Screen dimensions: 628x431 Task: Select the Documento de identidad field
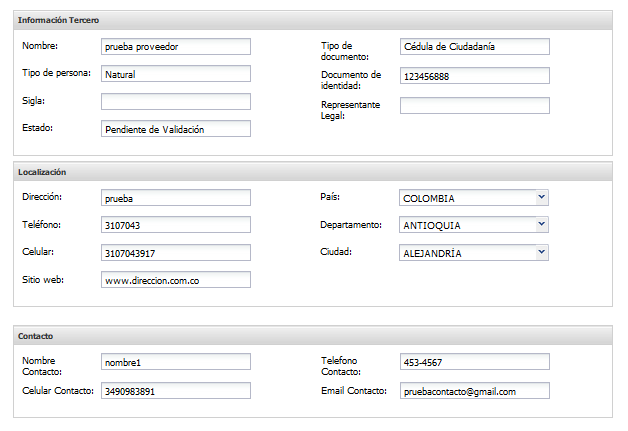pos(474,76)
